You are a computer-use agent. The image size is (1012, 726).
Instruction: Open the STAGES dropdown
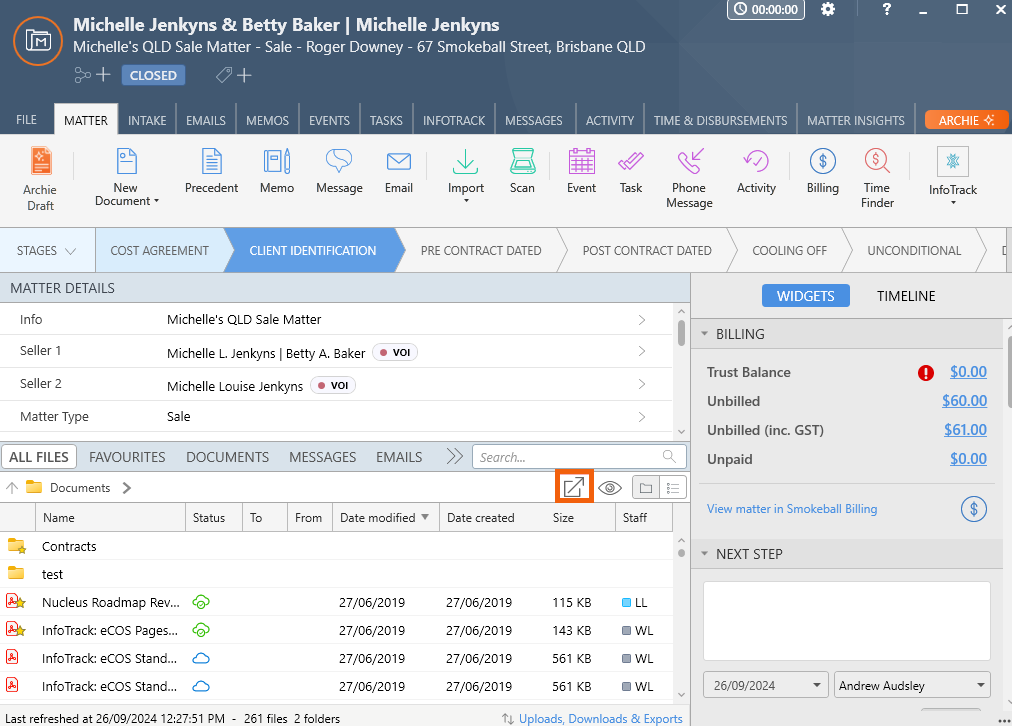46,250
